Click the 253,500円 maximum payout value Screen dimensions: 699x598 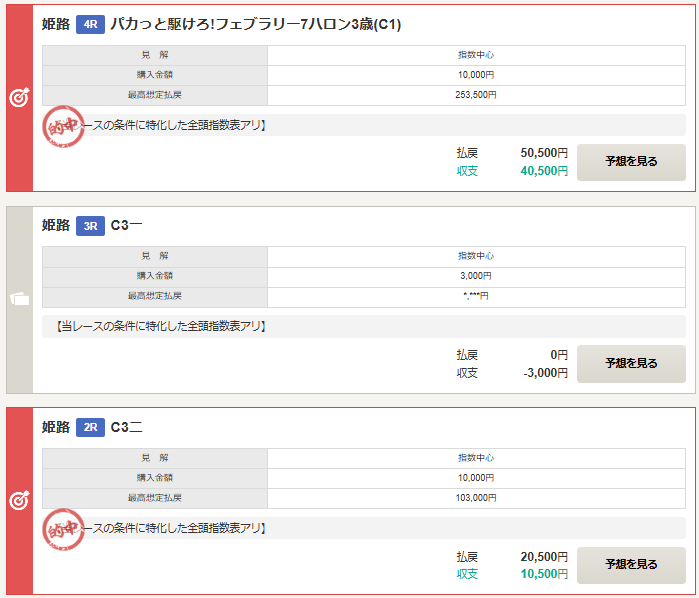pos(476,95)
